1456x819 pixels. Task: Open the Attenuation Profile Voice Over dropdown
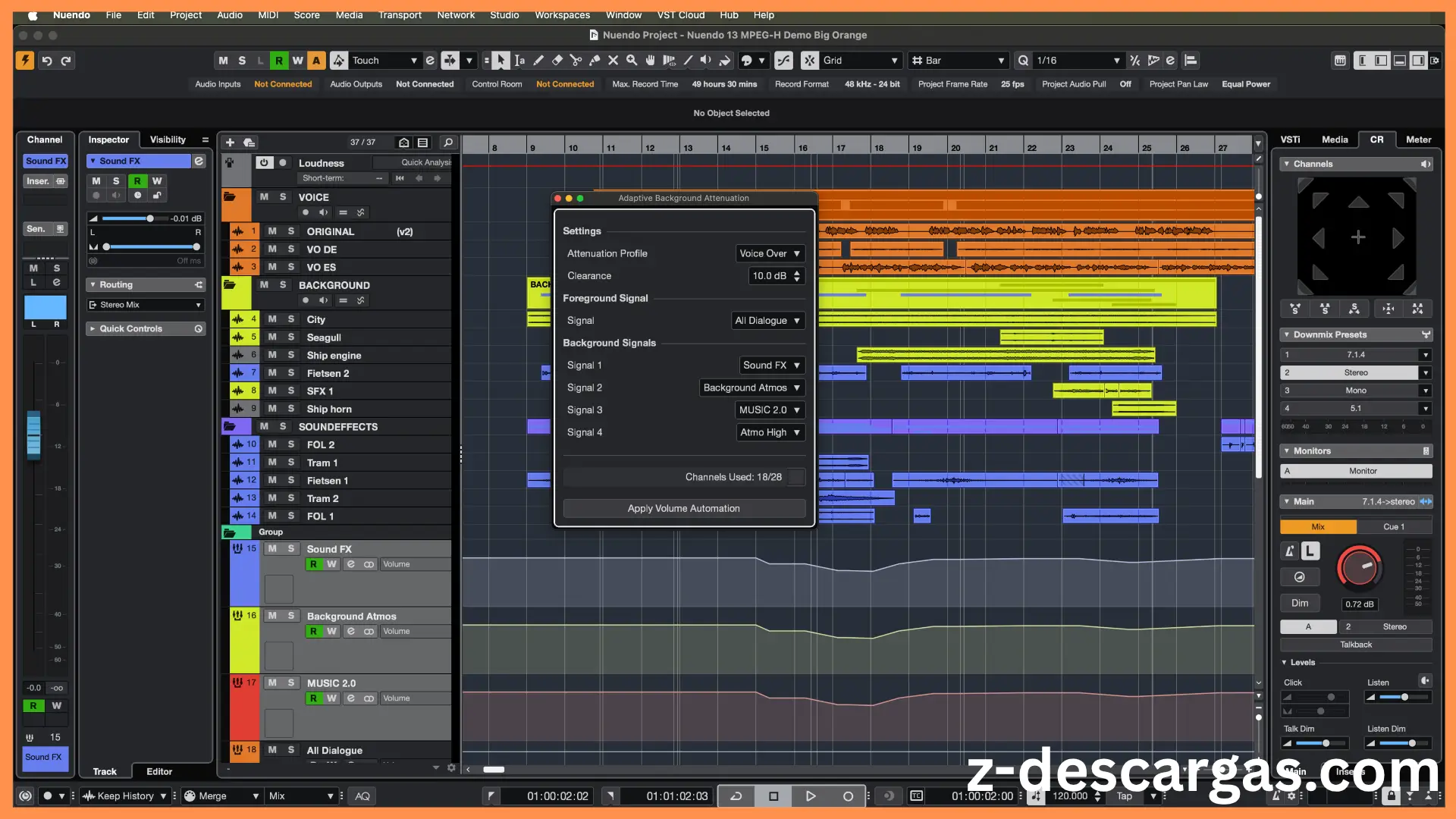pos(770,253)
